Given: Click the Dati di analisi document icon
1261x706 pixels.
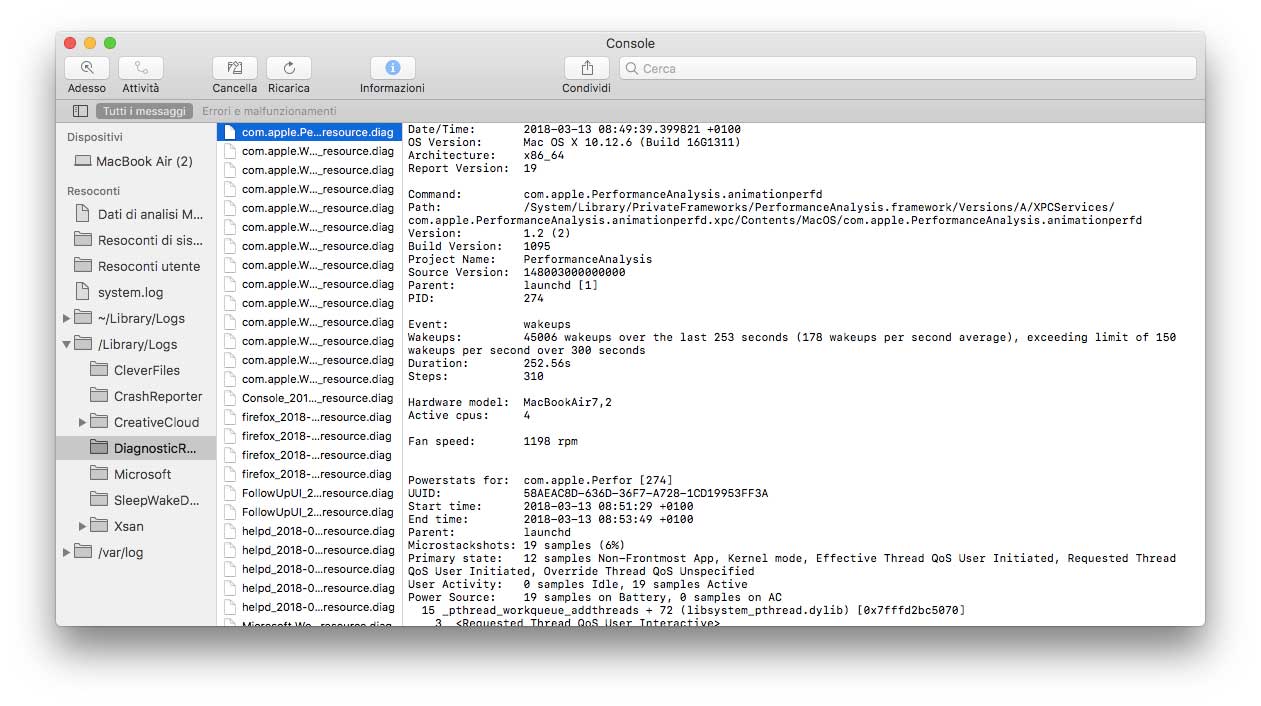Looking at the screenshot, I should pos(83,214).
